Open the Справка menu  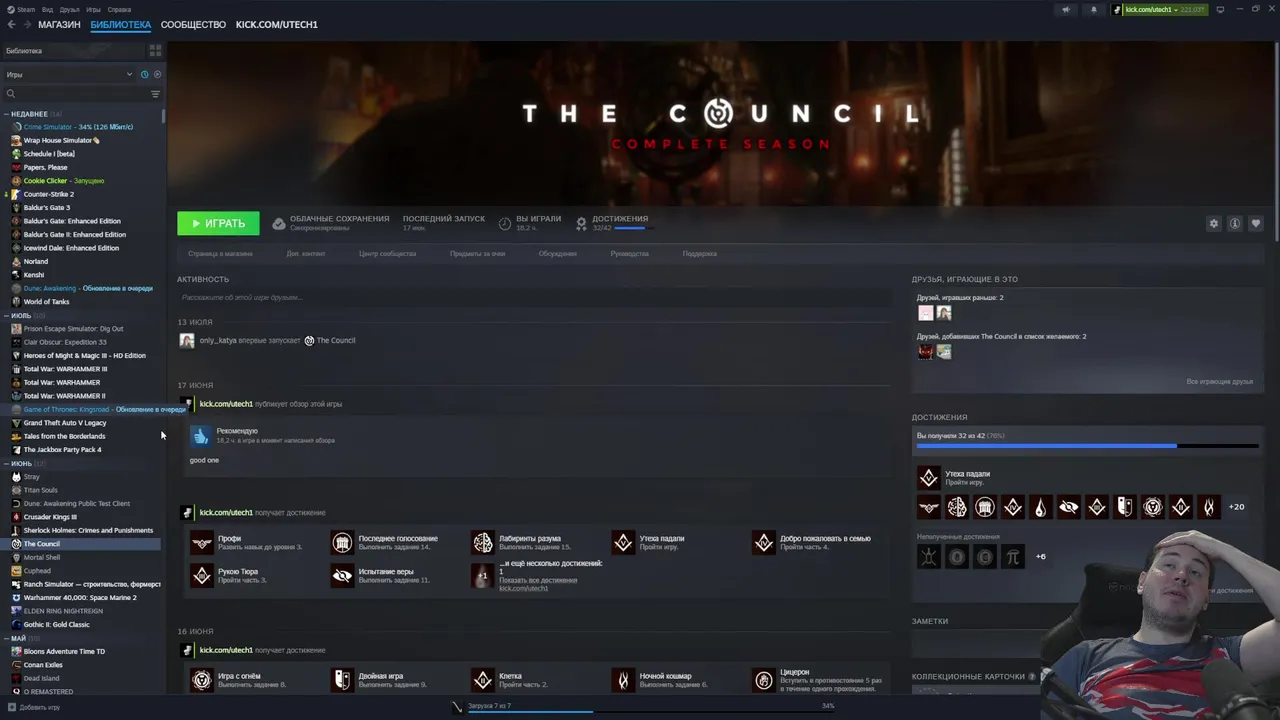tap(119, 9)
